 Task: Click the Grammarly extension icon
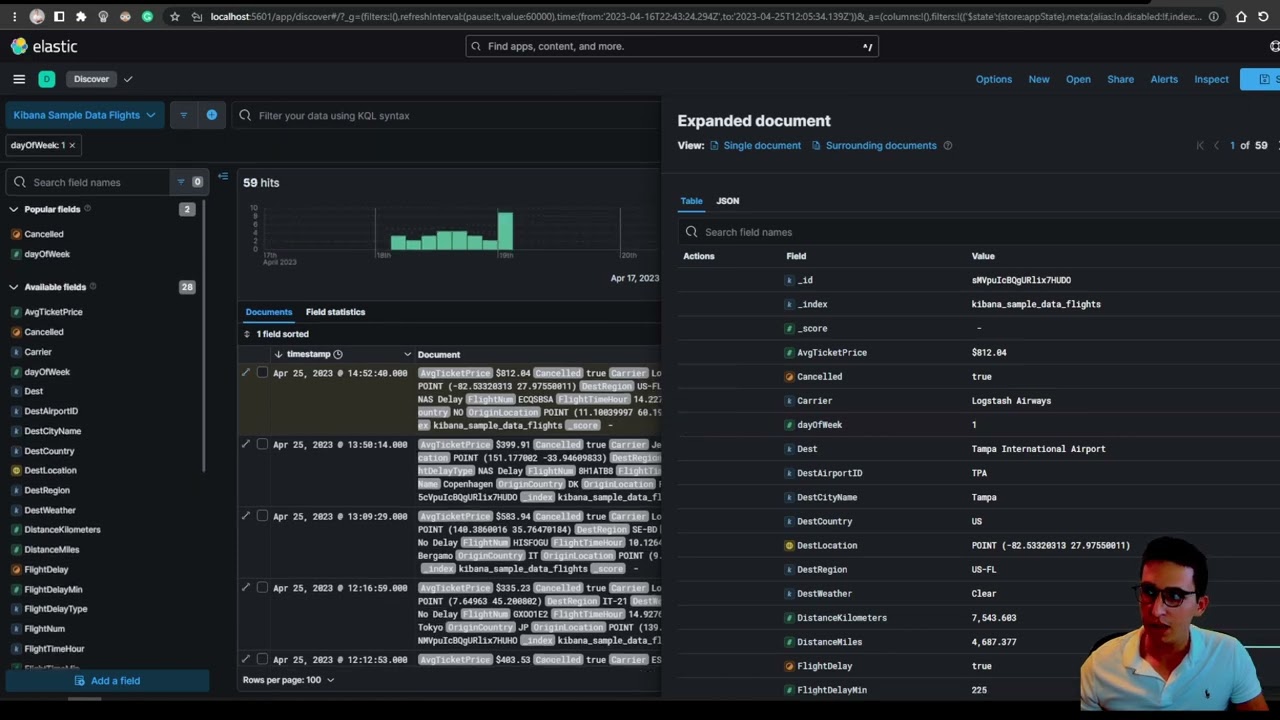click(x=147, y=17)
